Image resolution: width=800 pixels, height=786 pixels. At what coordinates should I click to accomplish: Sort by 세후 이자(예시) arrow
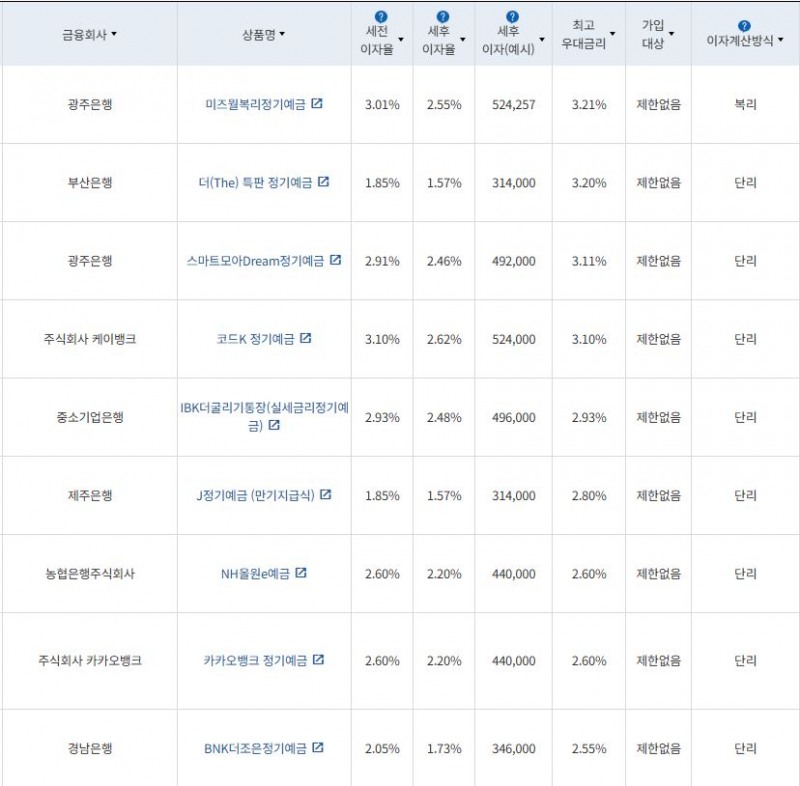click(x=542, y=40)
